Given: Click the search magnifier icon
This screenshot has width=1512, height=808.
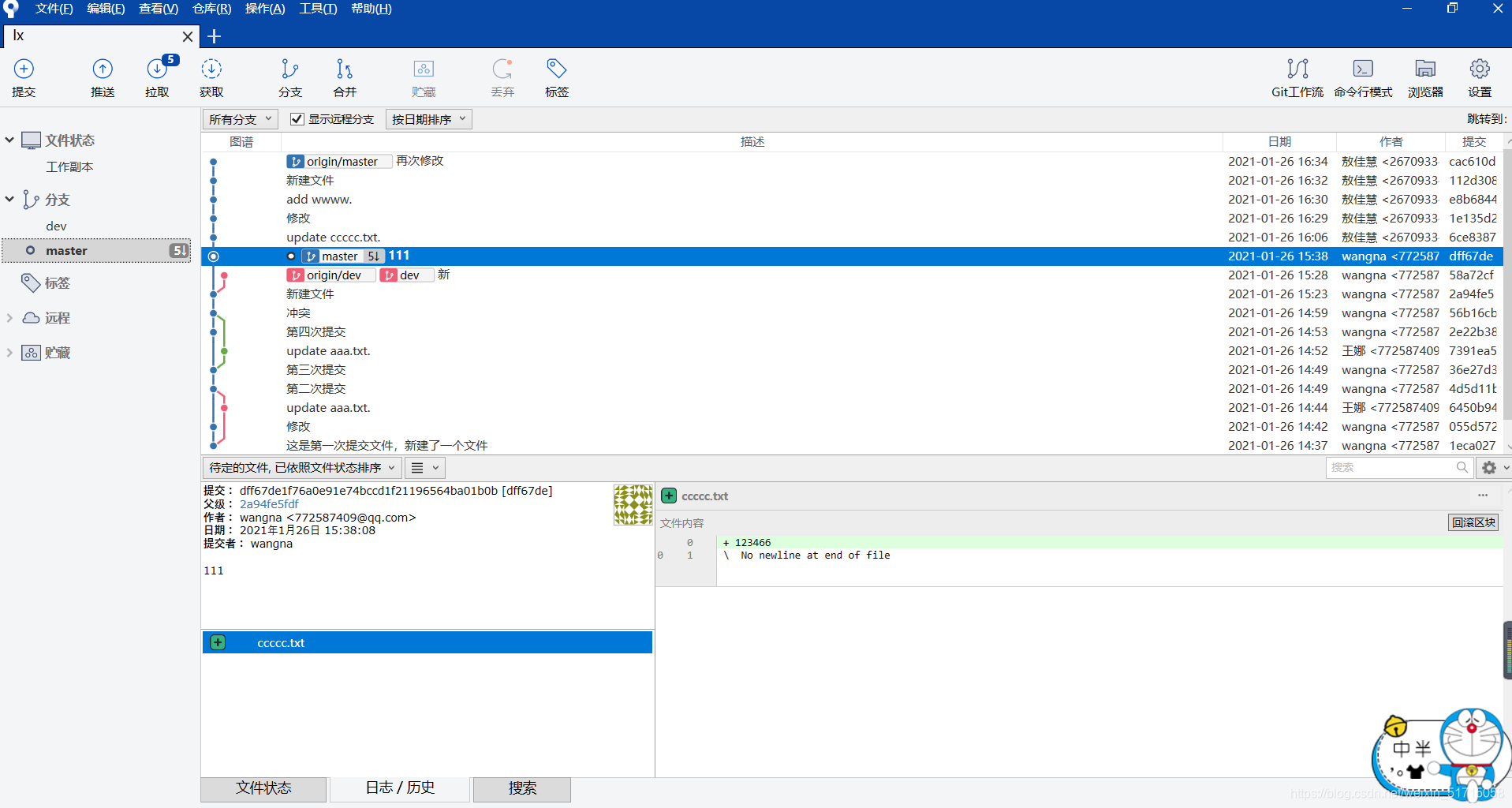Looking at the screenshot, I should 1462,467.
